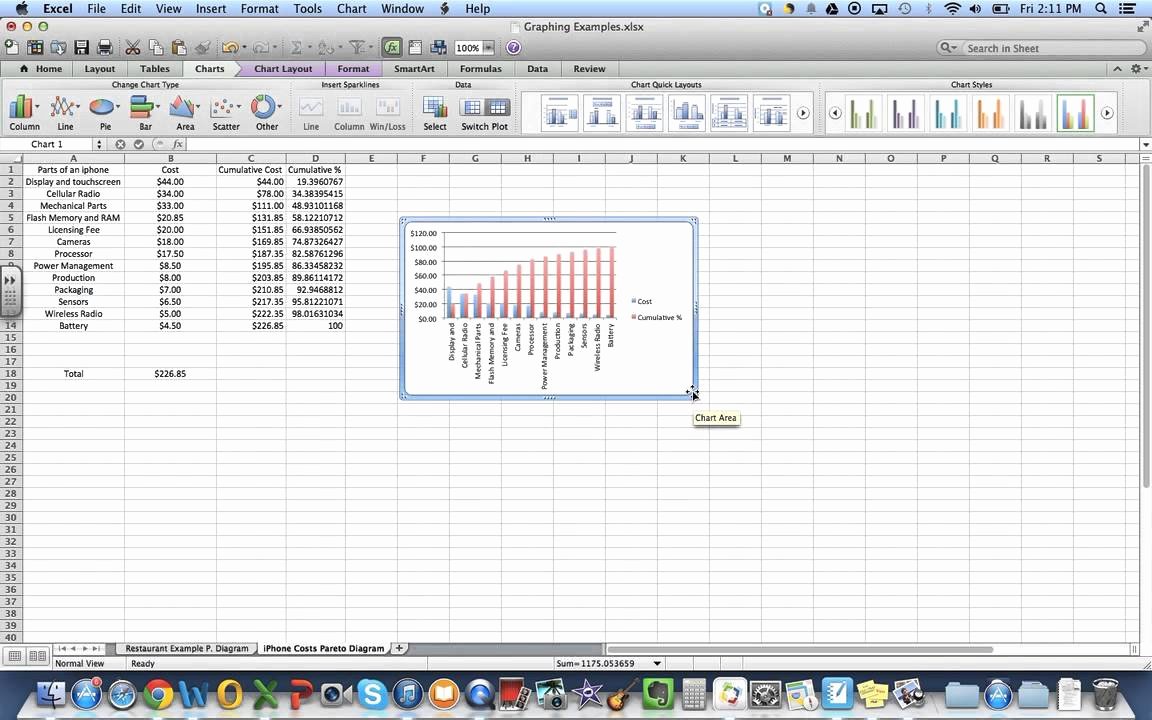This screenshot has width=1152, height=720.
Task: Switch to Page Layout View icon
Action: (x=37, y=656)
